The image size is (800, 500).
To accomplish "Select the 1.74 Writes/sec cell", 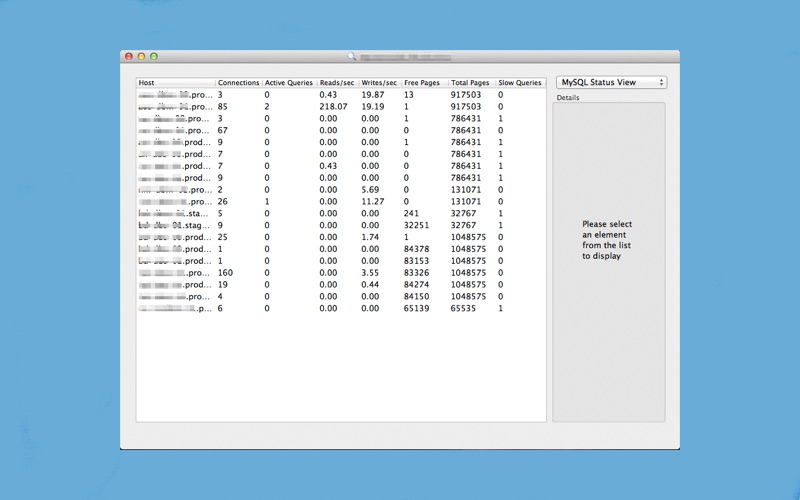I will click(x=370, y=237).
